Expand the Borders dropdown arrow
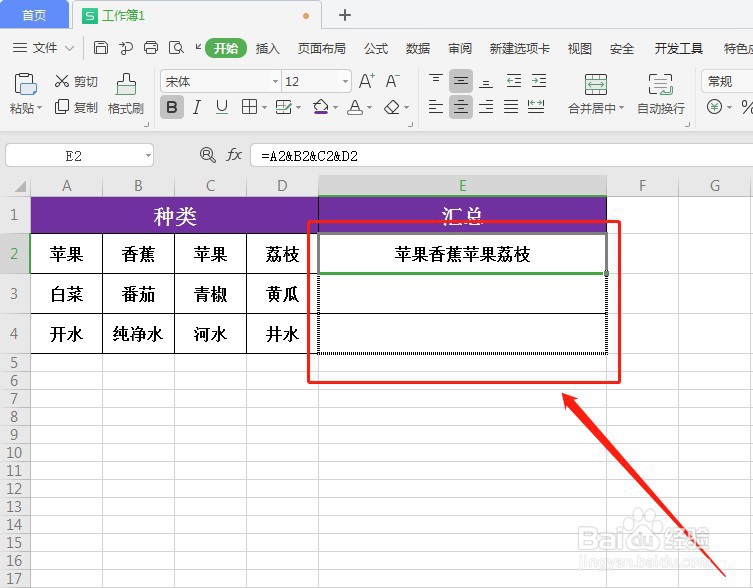The image size is (753, 588). [264, 108]
